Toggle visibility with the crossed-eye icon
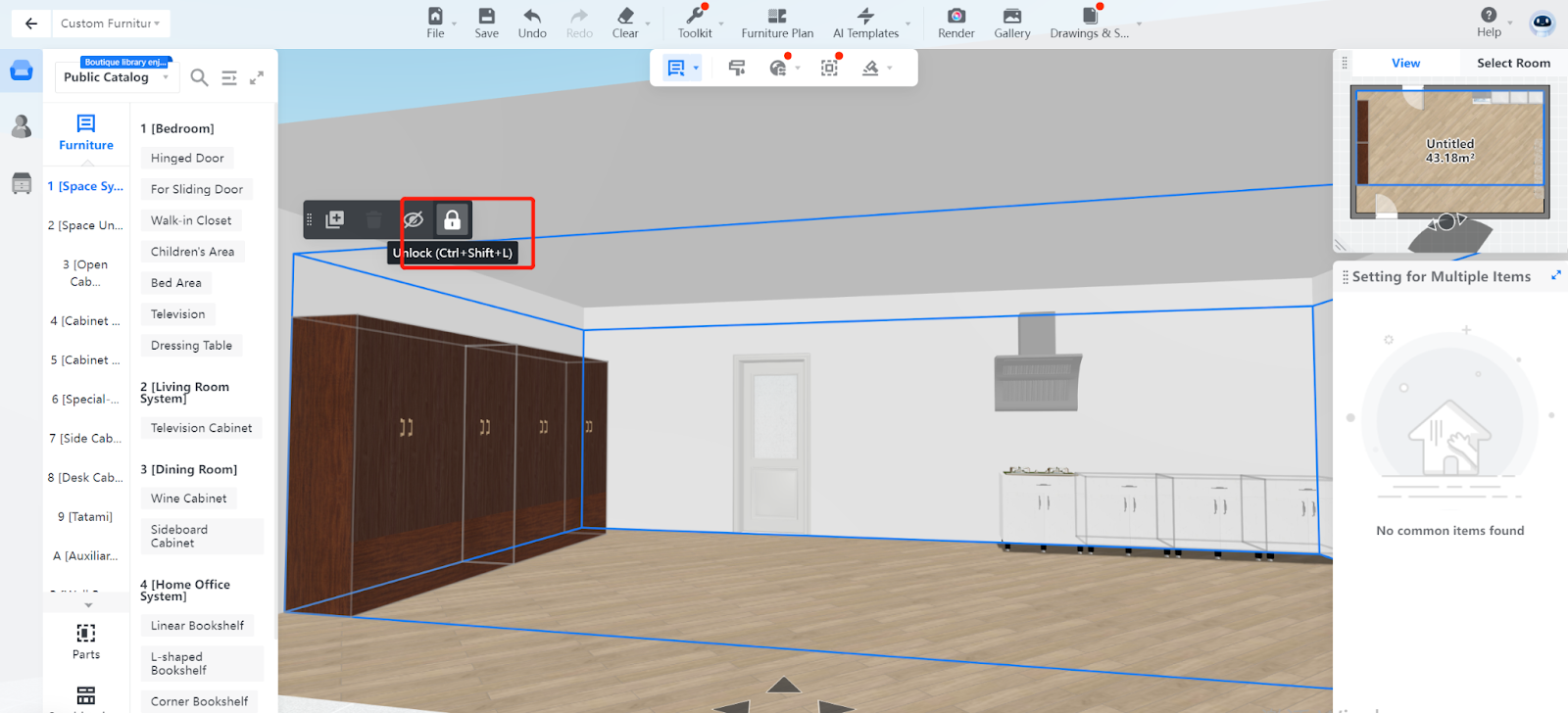This screenshot has width=1568, height=713. tap(414, 219)
